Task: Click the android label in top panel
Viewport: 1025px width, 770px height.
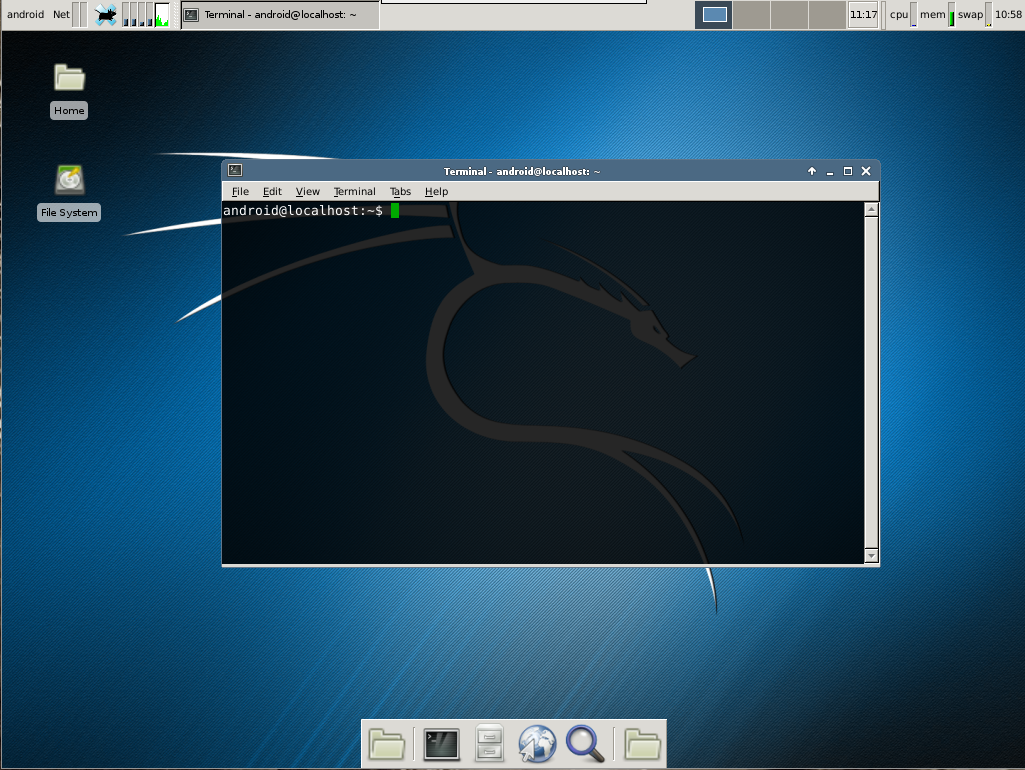Action: click(x=25, y=14)
